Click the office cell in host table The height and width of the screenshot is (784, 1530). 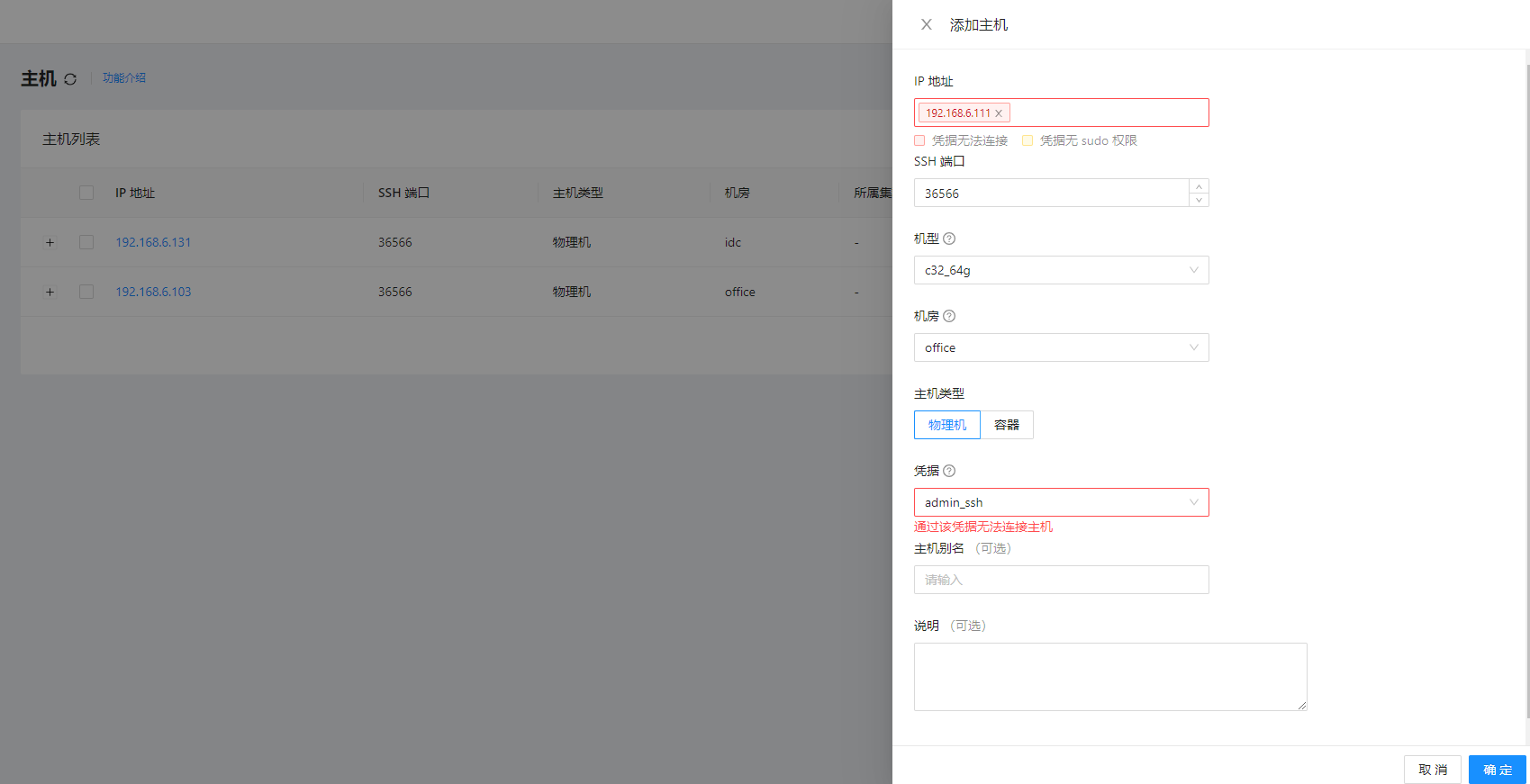tap(740, 292)
